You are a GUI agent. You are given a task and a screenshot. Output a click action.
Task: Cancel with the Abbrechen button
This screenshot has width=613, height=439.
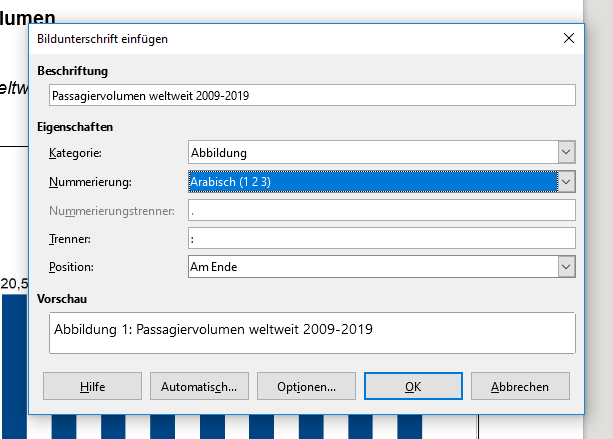[520, 386]
